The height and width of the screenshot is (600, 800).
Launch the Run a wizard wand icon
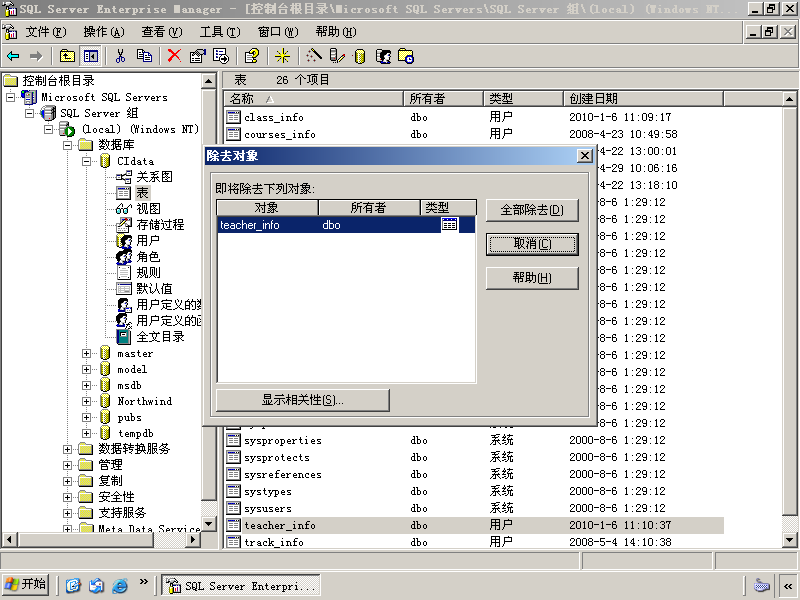314,56
